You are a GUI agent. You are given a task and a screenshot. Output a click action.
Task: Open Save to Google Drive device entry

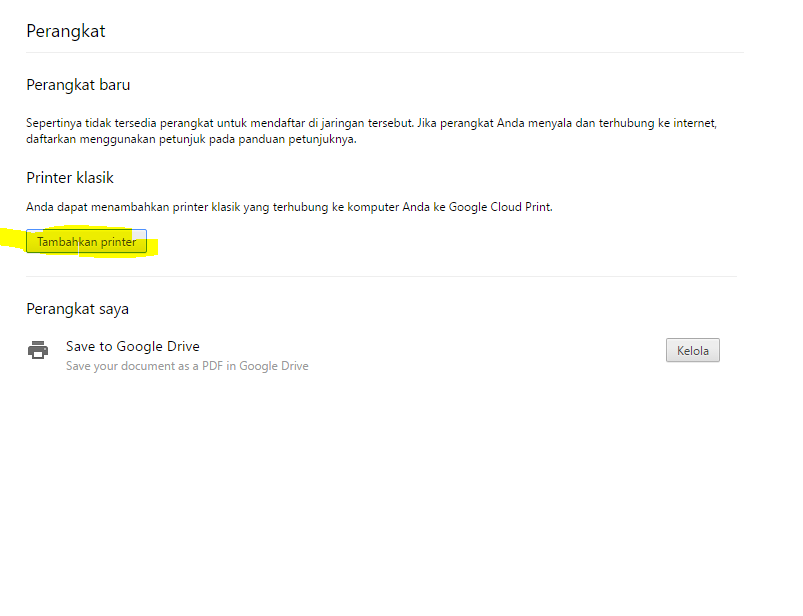click(x=133, y=346)
